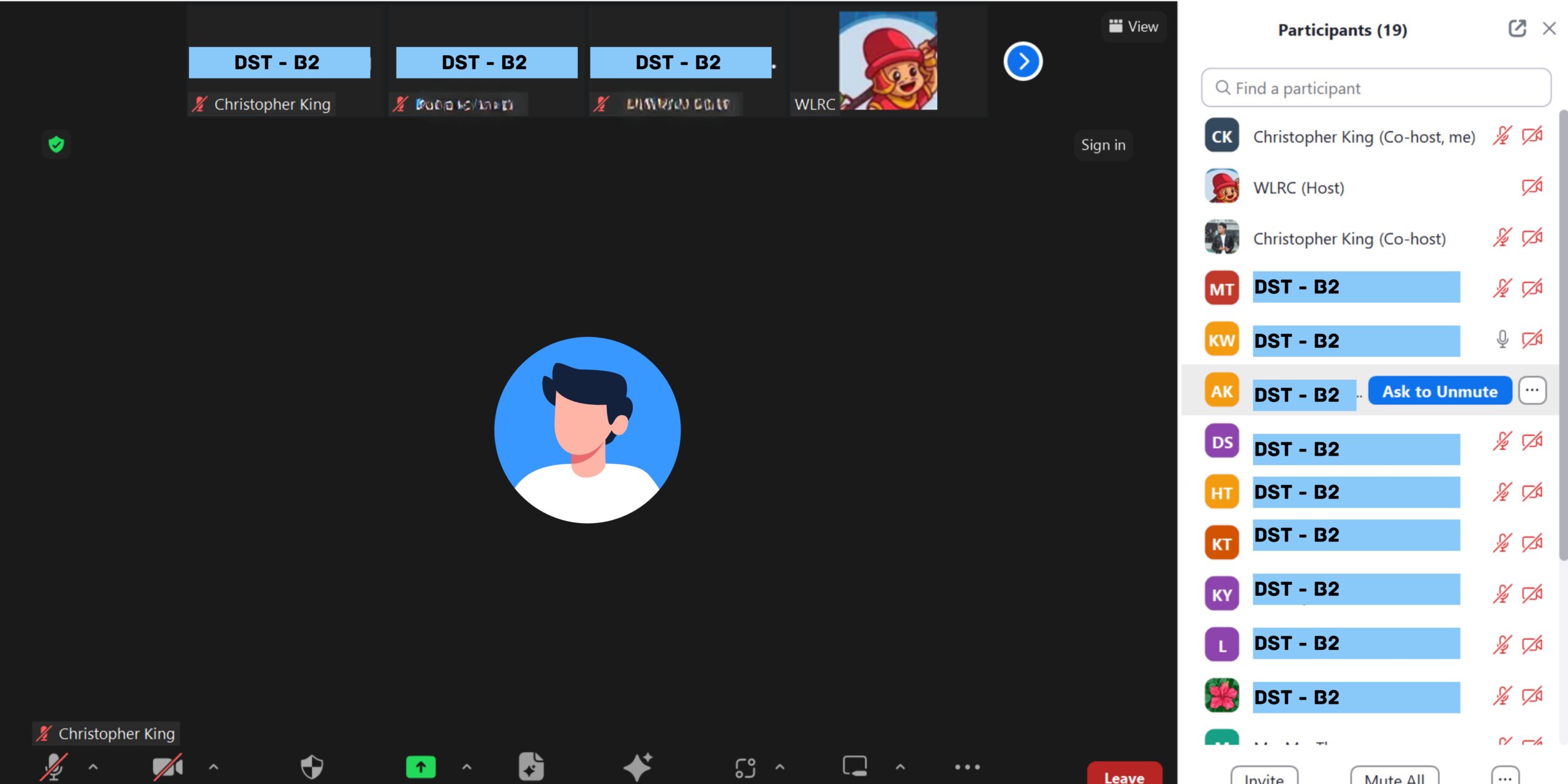Expand video options caret beside camera

(214, 766)
